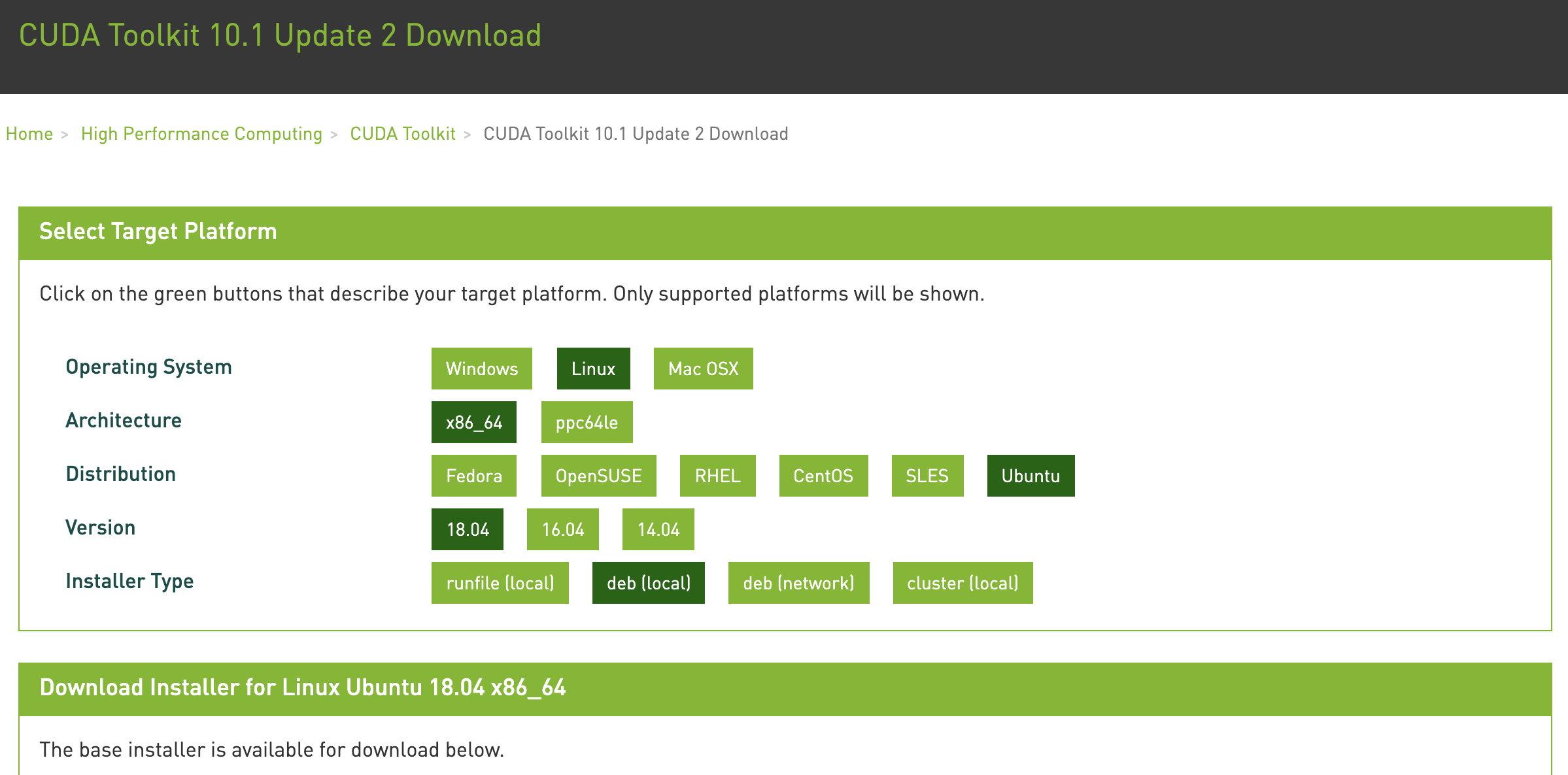The width and height of the screenshot is (1568, 775).
Task: Choose the Linux operating system button
Action: pos(593,369)
